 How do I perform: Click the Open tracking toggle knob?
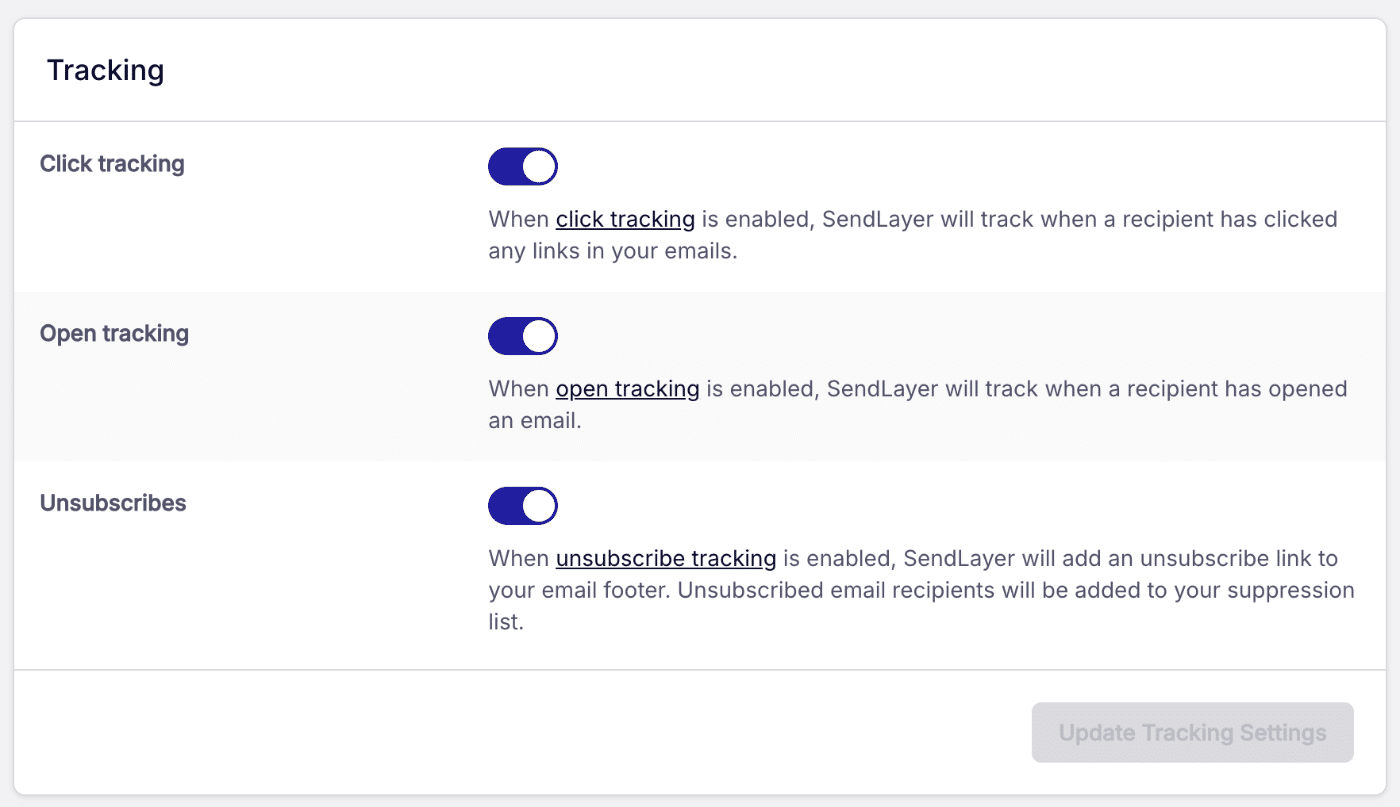tap(538, 336)
